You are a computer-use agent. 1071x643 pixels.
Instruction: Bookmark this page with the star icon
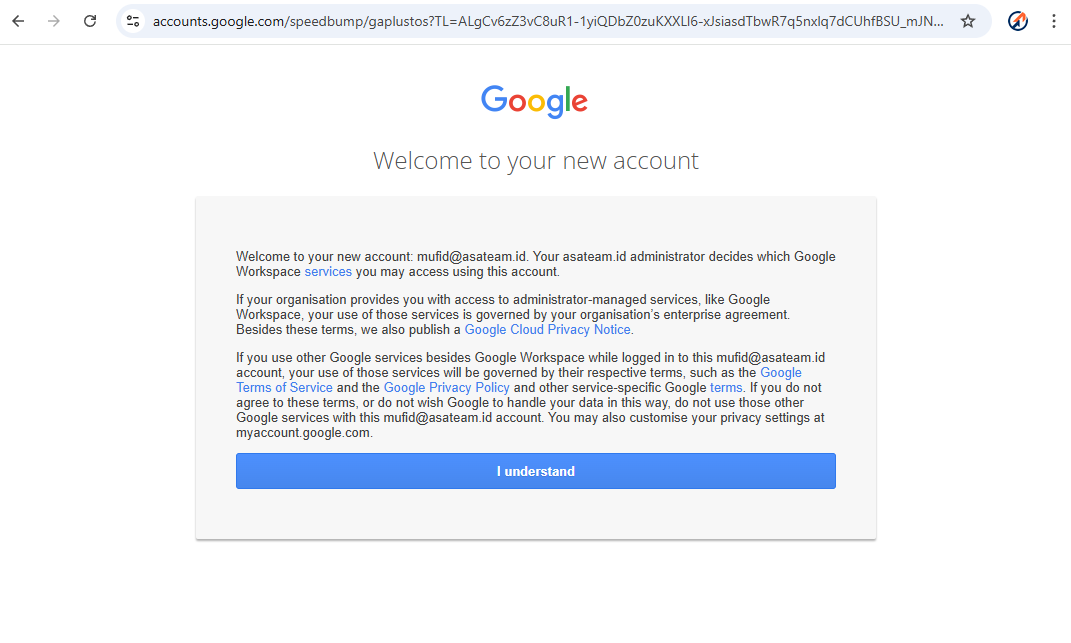[968, 21]
